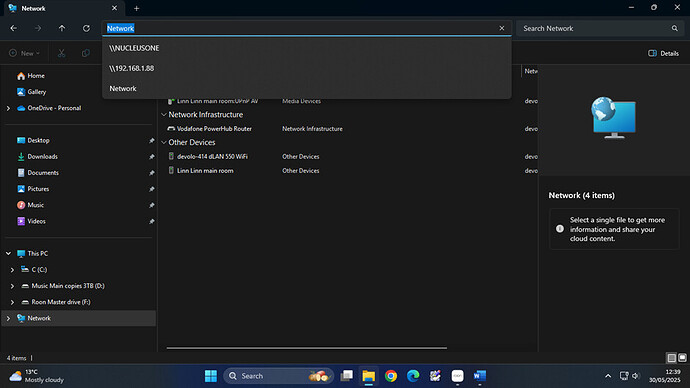Unpin Desktop via its pin icon

click(151, 141)
